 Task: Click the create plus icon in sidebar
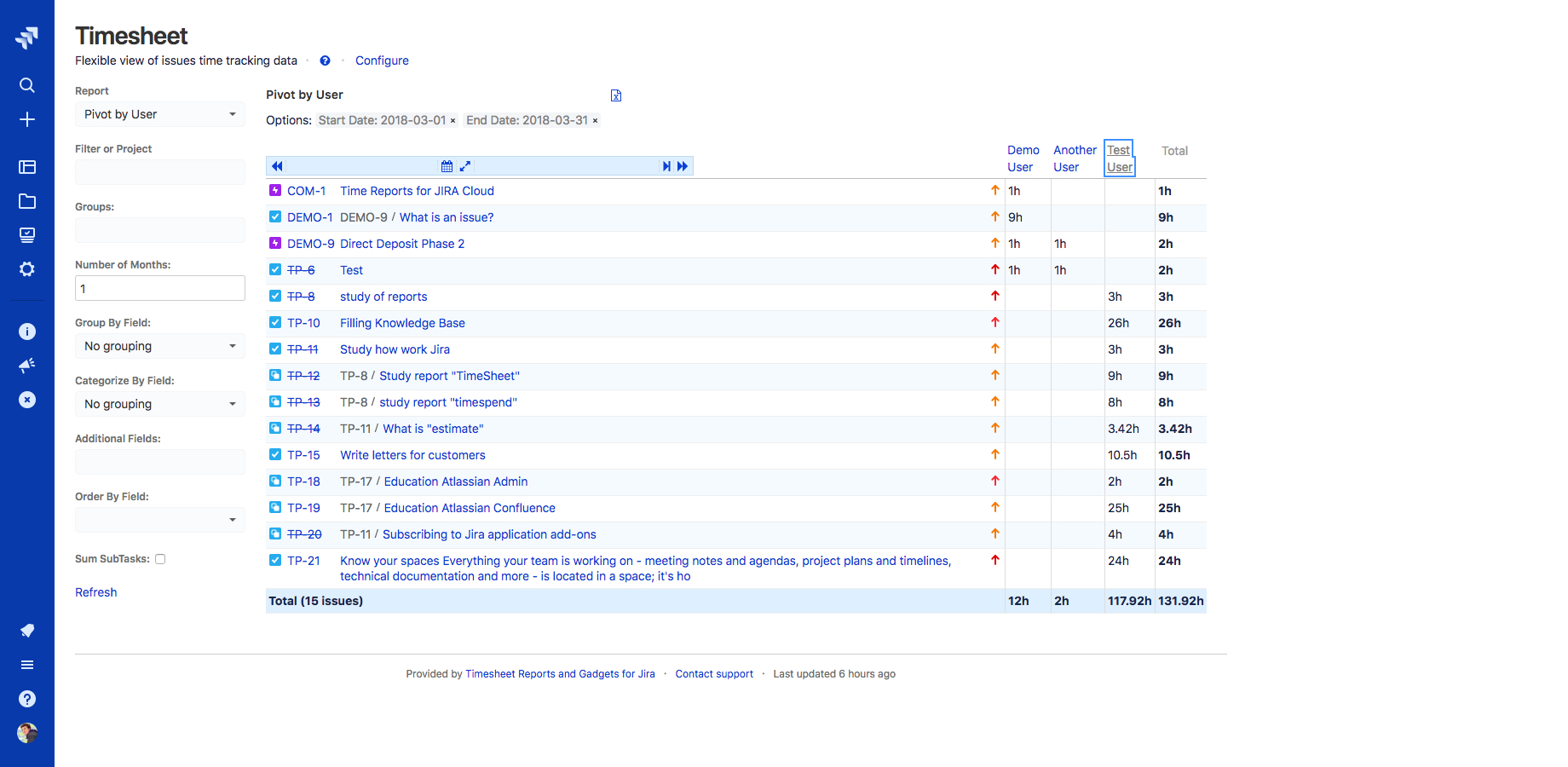(x=27, y=119)
